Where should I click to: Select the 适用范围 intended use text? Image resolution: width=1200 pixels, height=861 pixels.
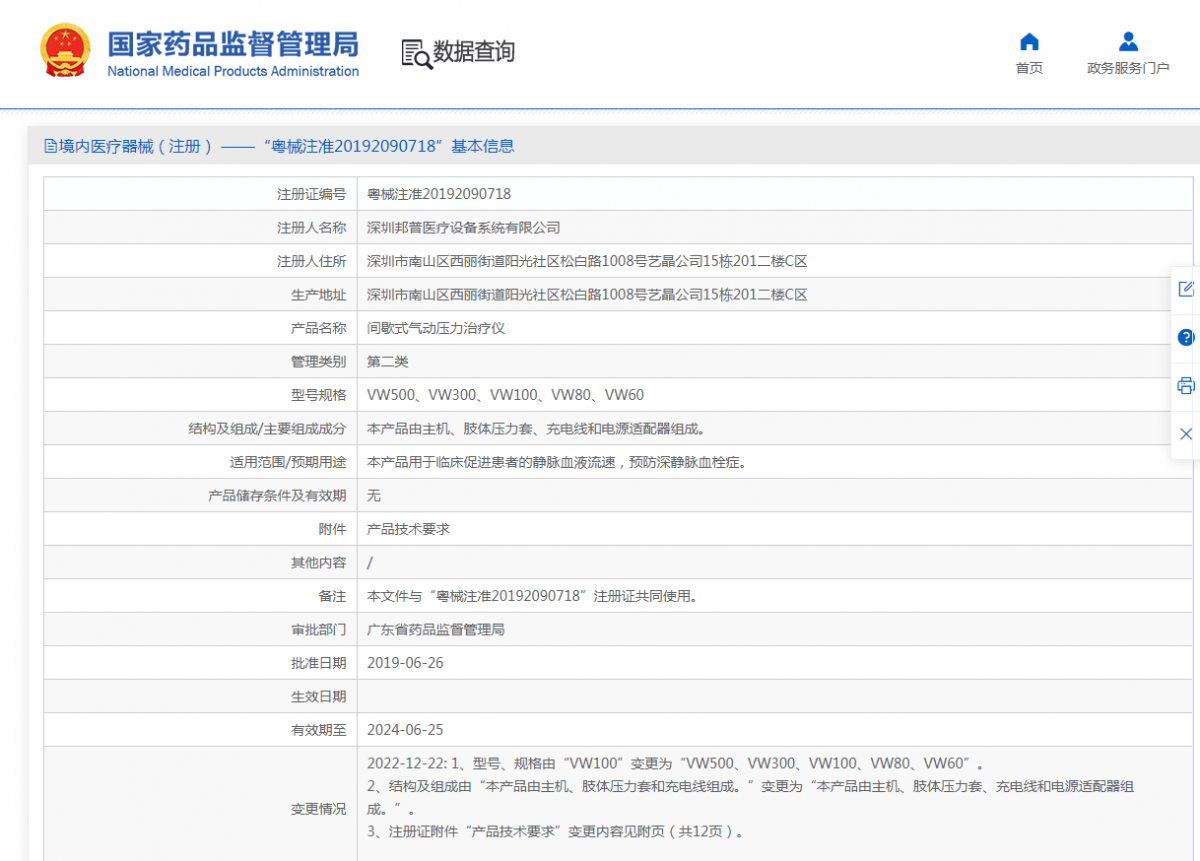coord(557,462)
